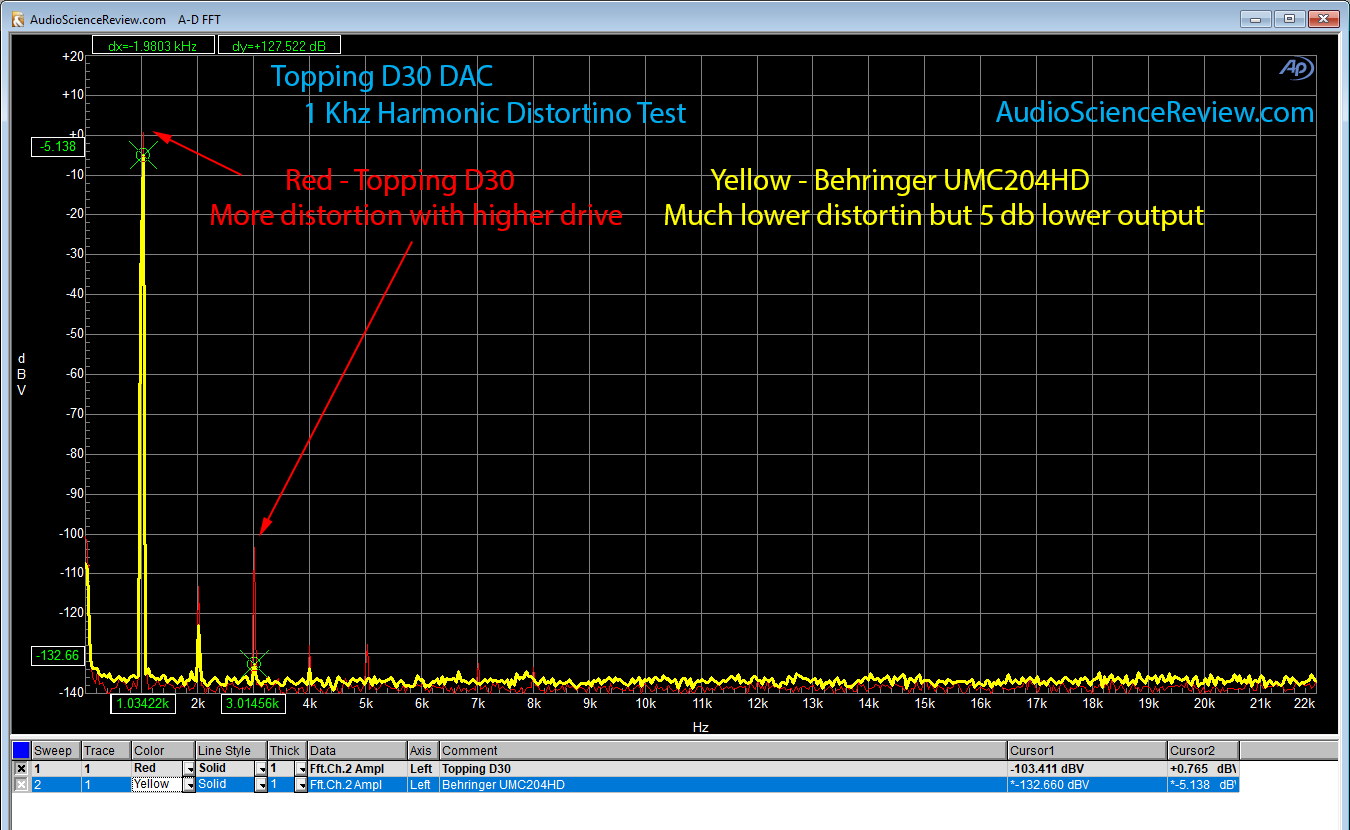1350x830 pixels.
Task: Click the Comment column header
Action: (x=723, y=750)
